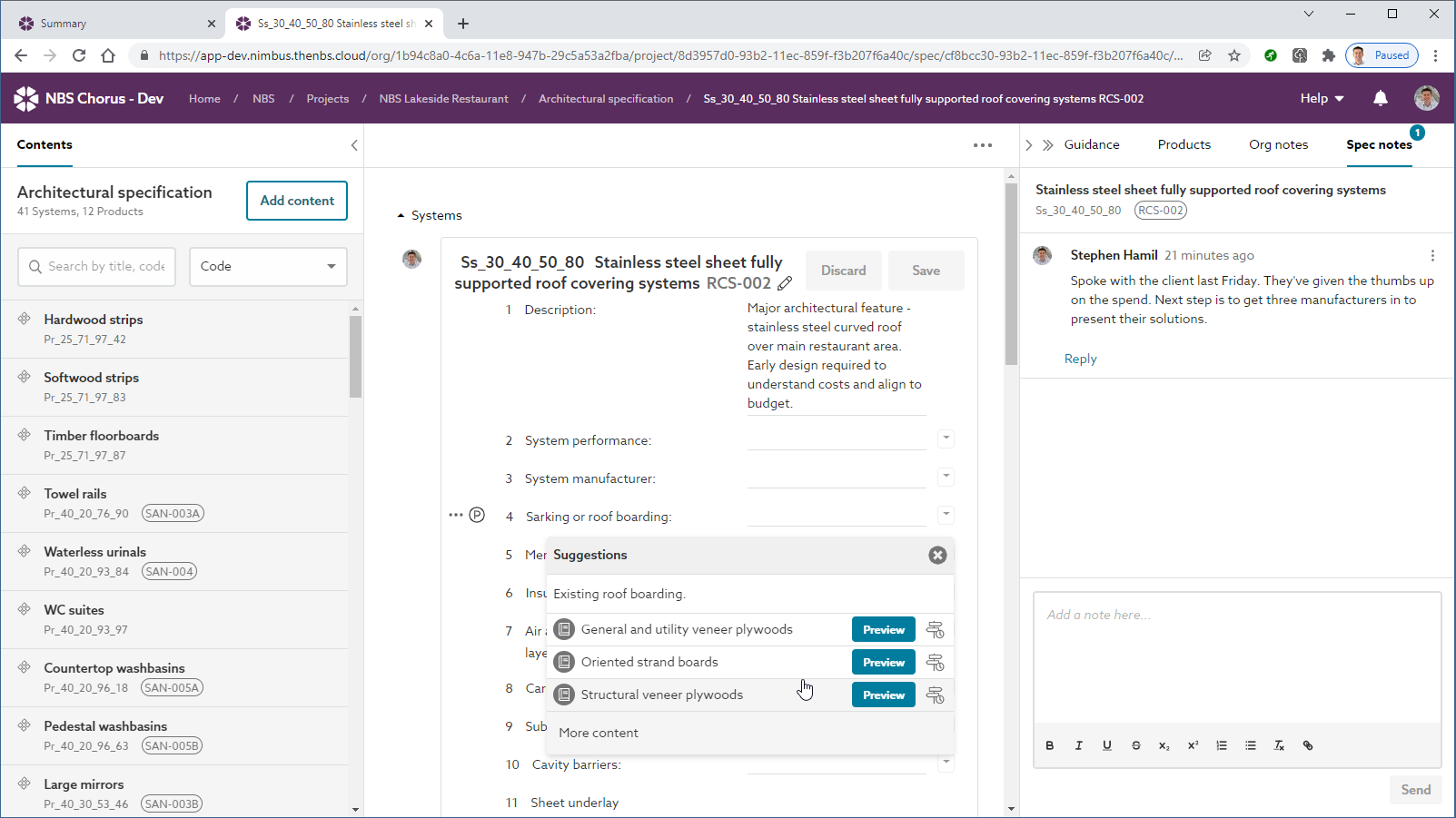Open the user profile avatar in header
The image size is (1456, 818).
coord(1427,98)
